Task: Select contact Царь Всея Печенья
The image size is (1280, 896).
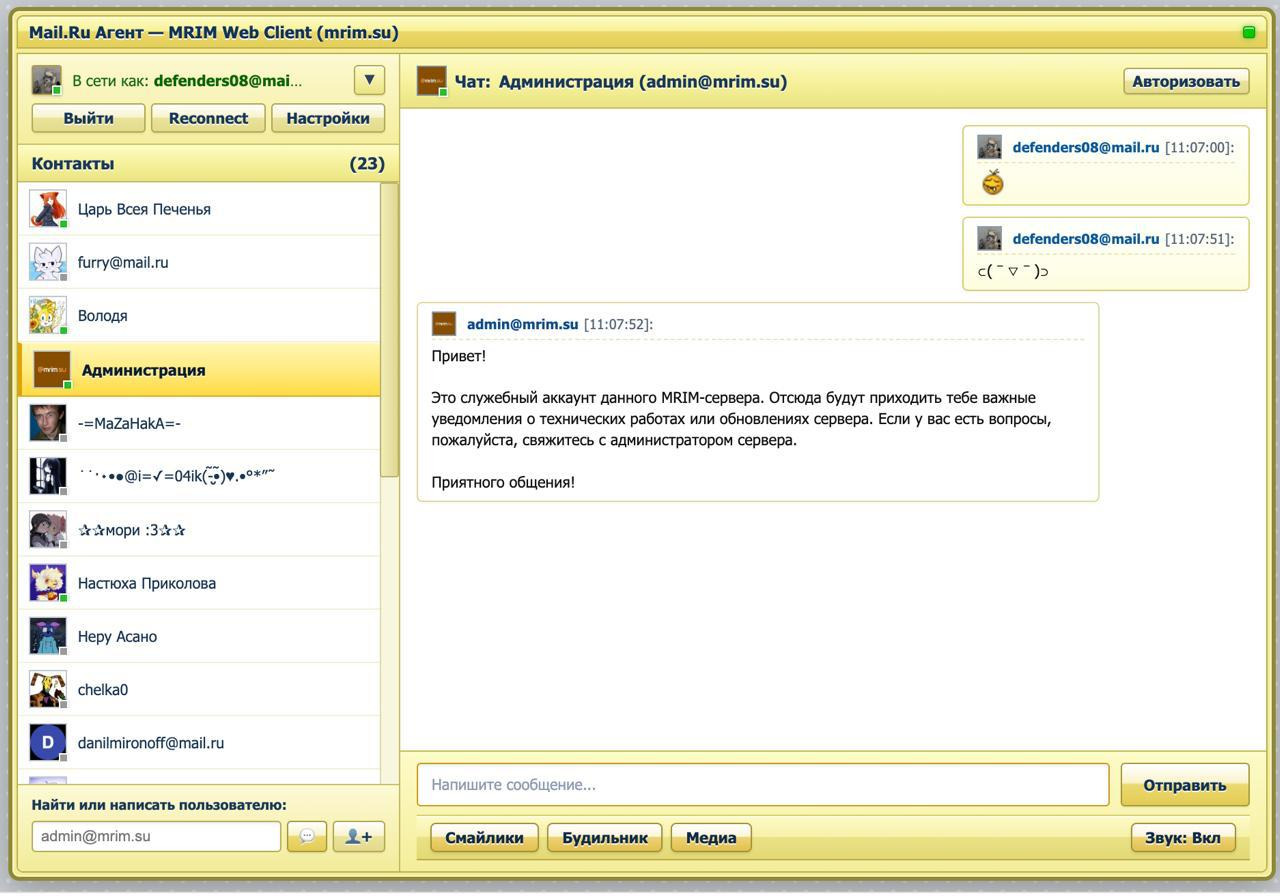Action: (x=199, y=209)
